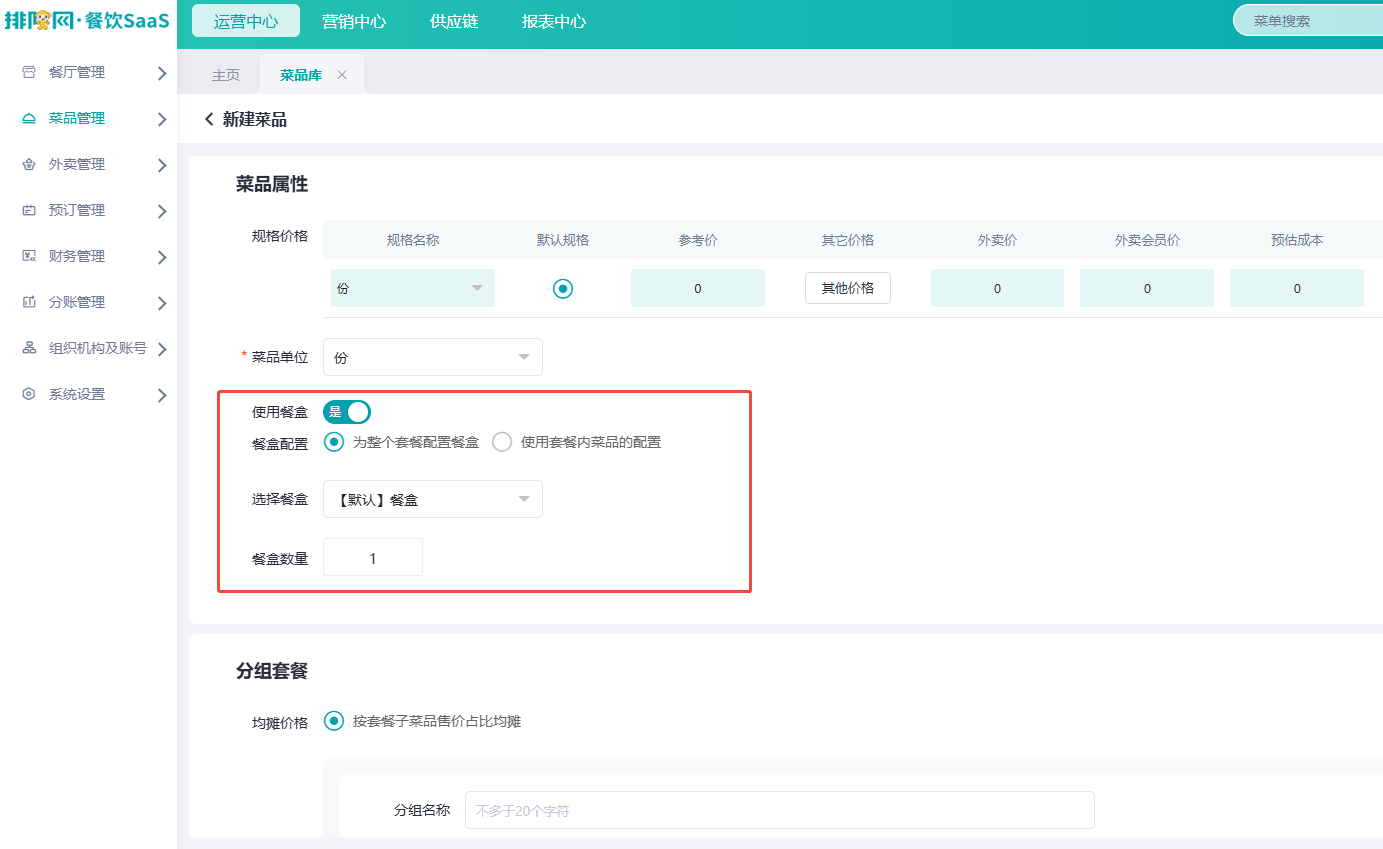Expand 分账管理 submenu chevron
Screen dimensions: 1383x849
coord(162,303)
